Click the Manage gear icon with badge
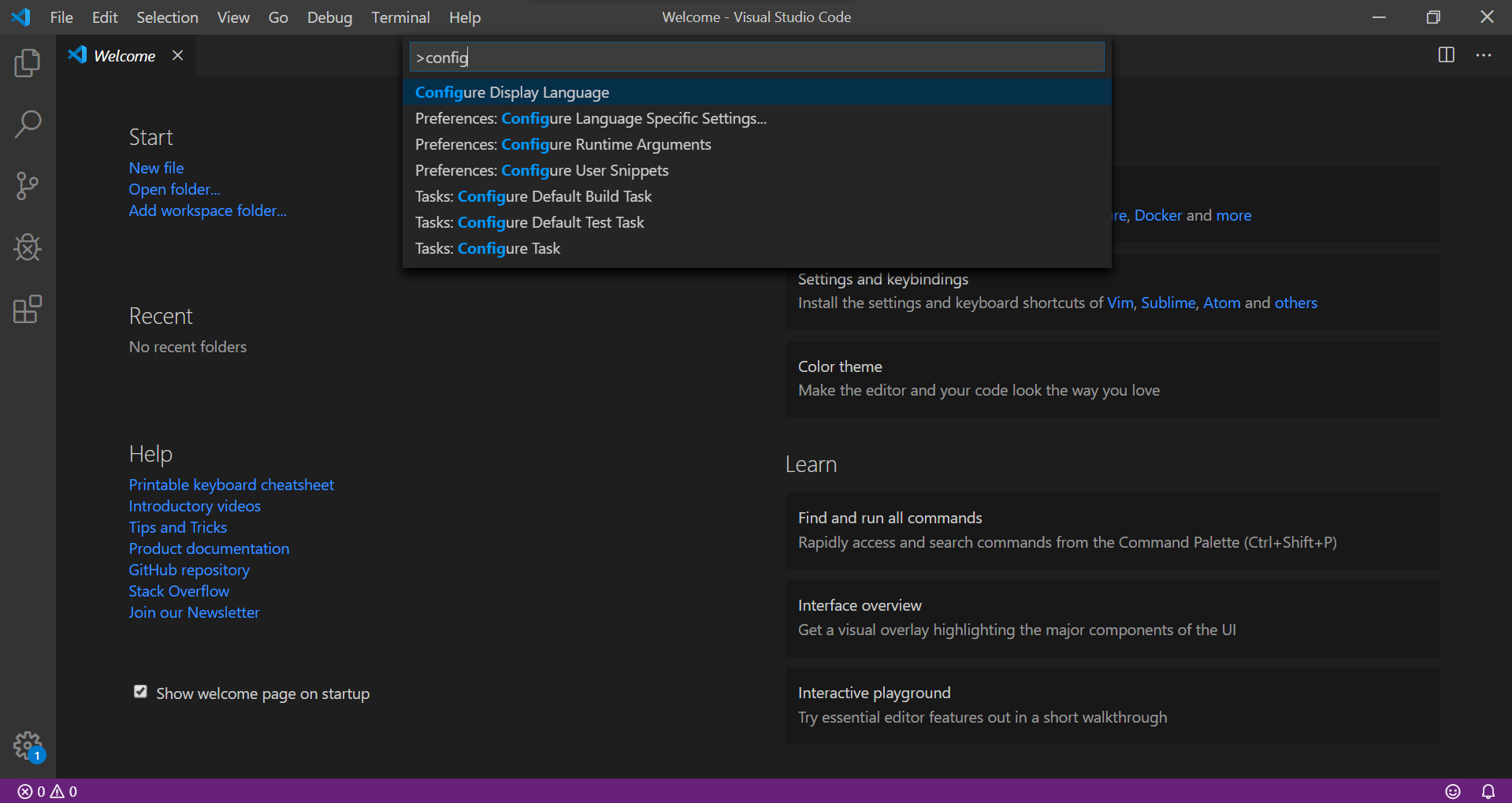The image size is (1512, 803). click(28, 745)
